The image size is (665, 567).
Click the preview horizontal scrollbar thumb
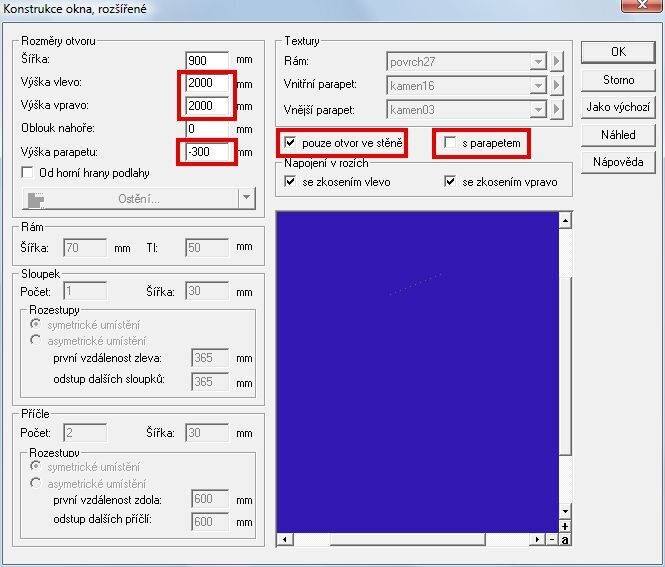(408, 539)
